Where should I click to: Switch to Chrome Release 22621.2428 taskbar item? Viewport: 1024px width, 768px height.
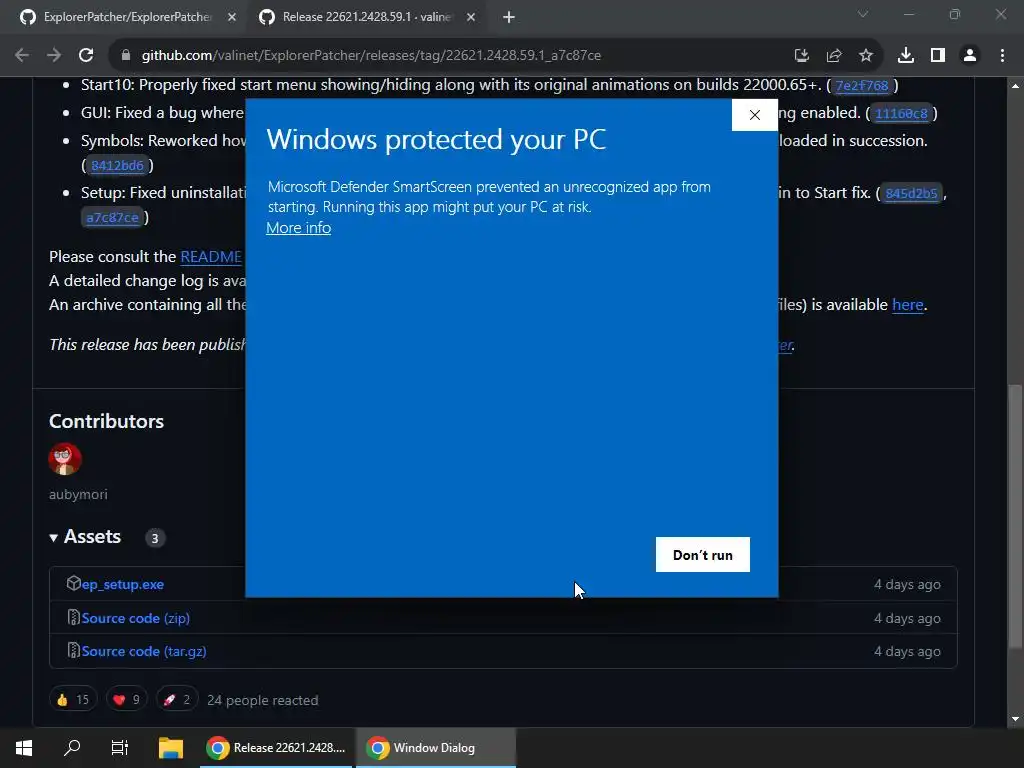pyautogui.click(x=276, y=748)
